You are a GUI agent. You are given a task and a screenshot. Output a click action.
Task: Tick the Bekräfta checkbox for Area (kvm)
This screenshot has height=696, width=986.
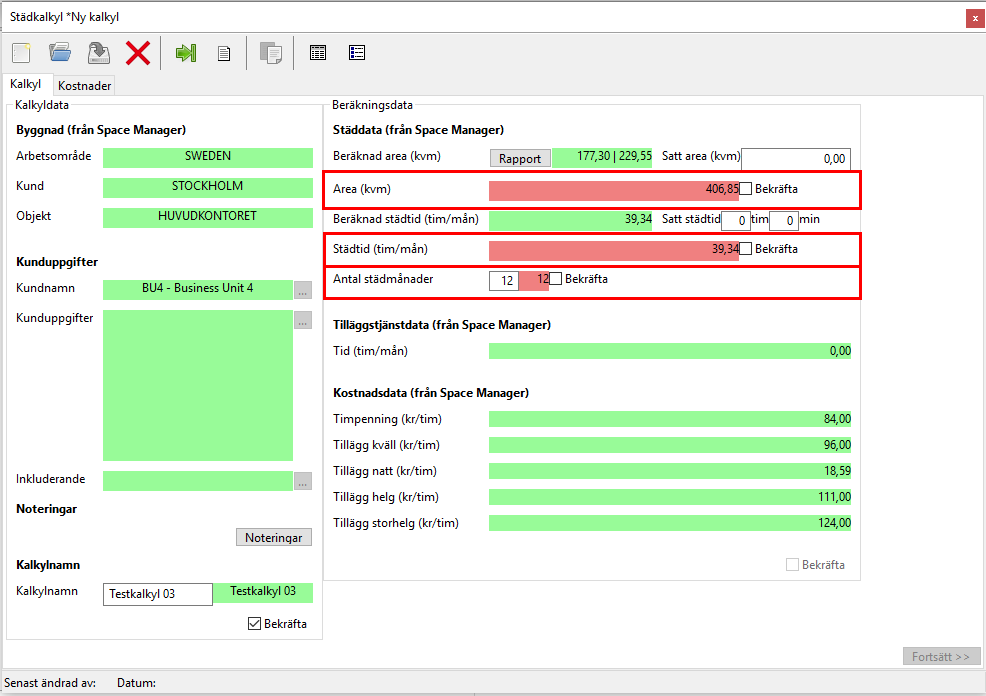click(745, 188)
